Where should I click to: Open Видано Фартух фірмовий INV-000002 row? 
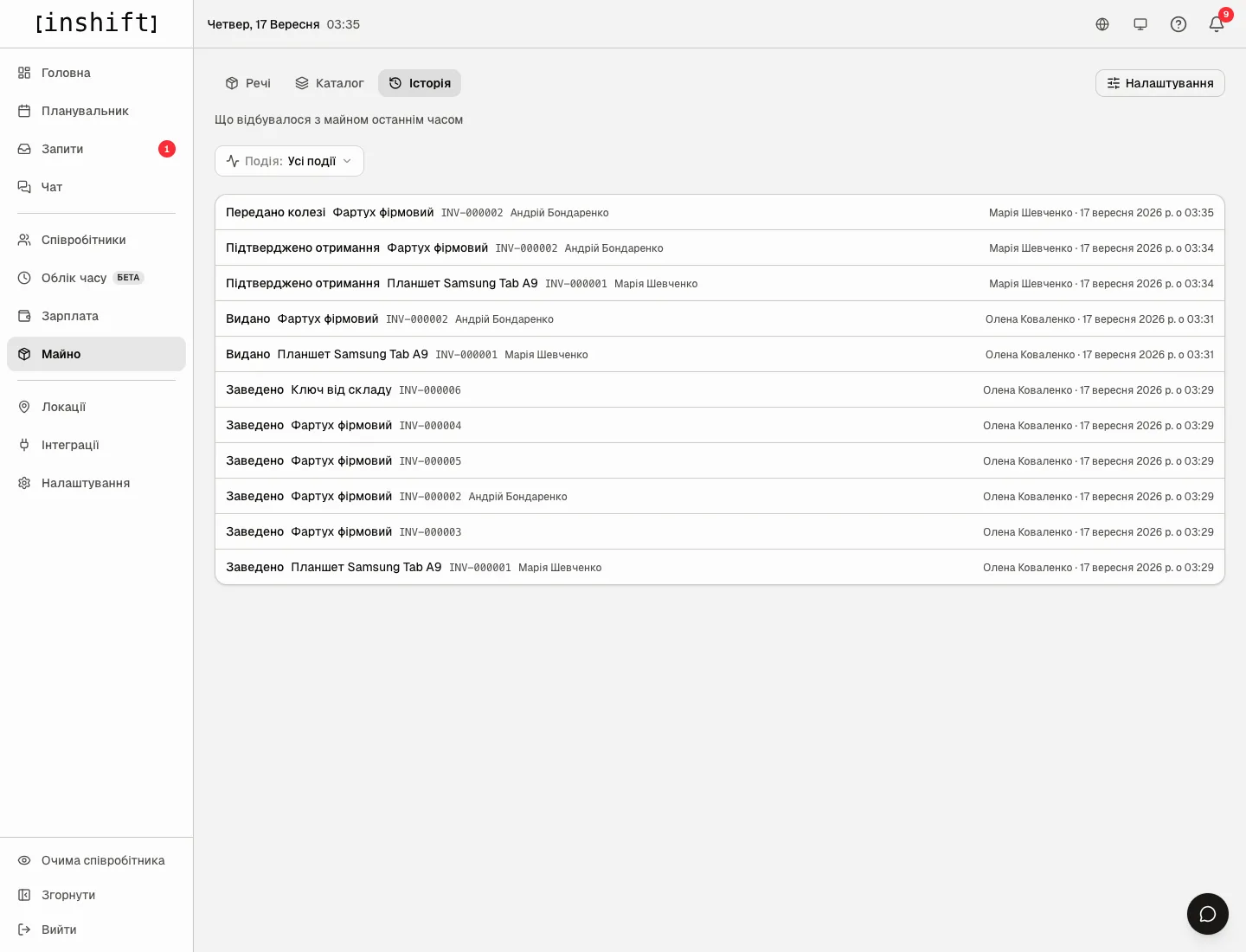[720, 318]
